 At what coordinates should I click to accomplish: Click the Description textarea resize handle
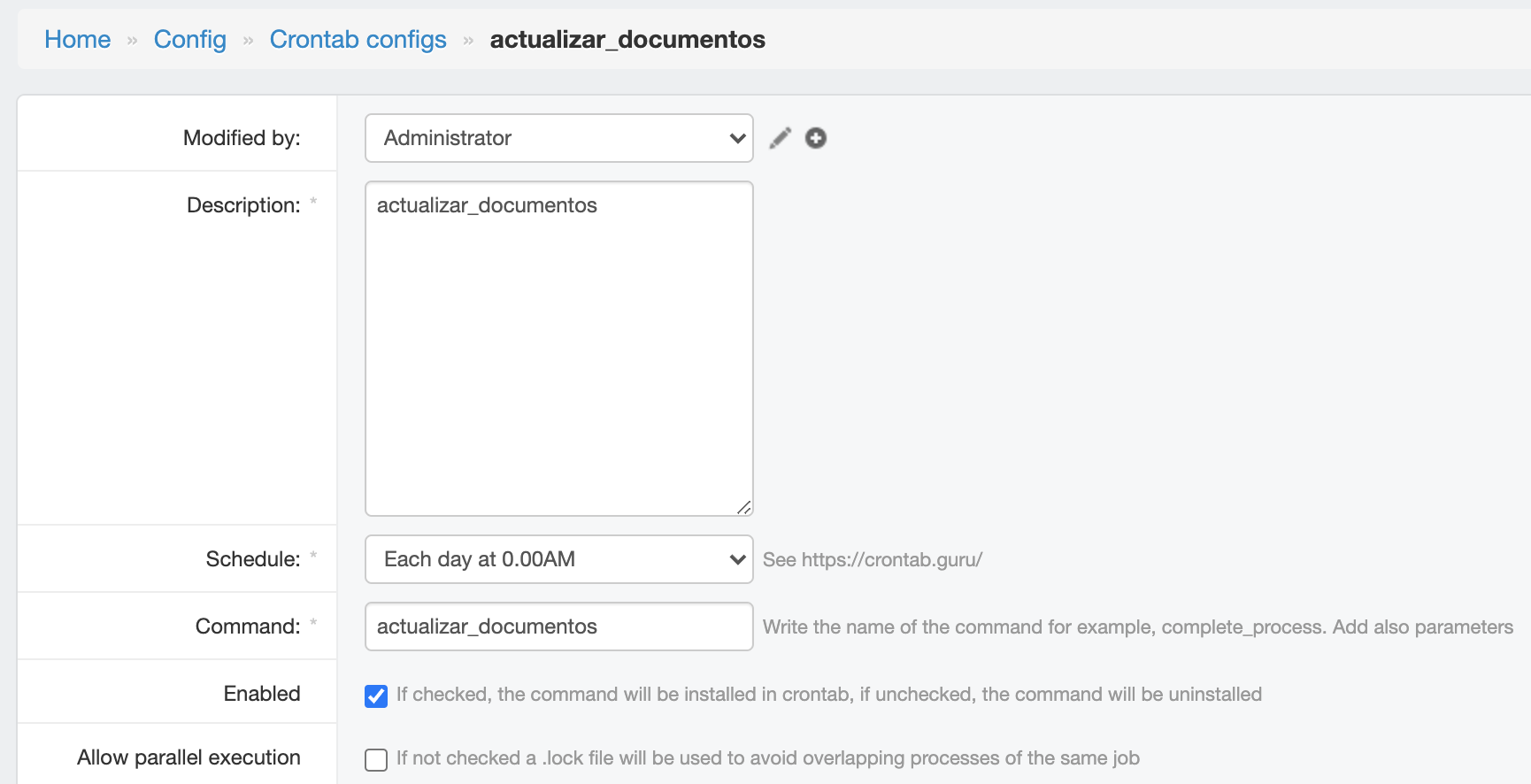click(744, 507)
